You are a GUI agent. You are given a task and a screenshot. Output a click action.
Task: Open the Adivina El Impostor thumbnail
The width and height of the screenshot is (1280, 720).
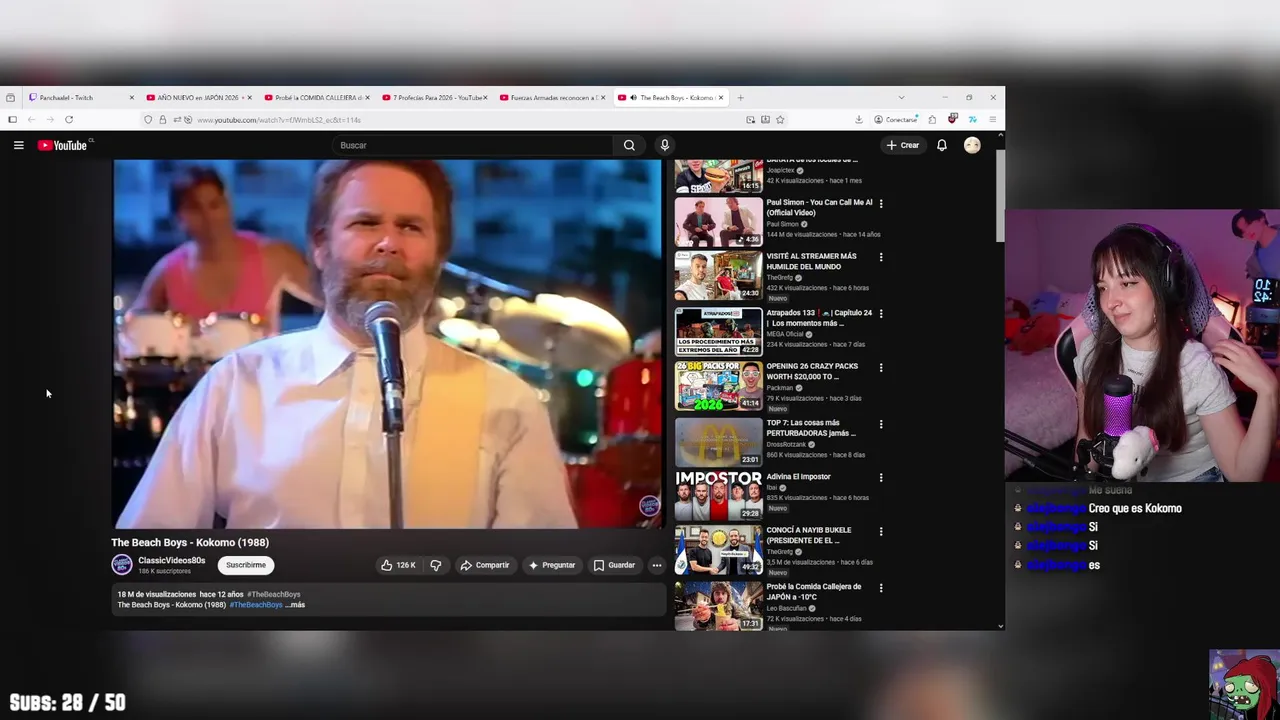pyautogui.click(x=718, y=496)
